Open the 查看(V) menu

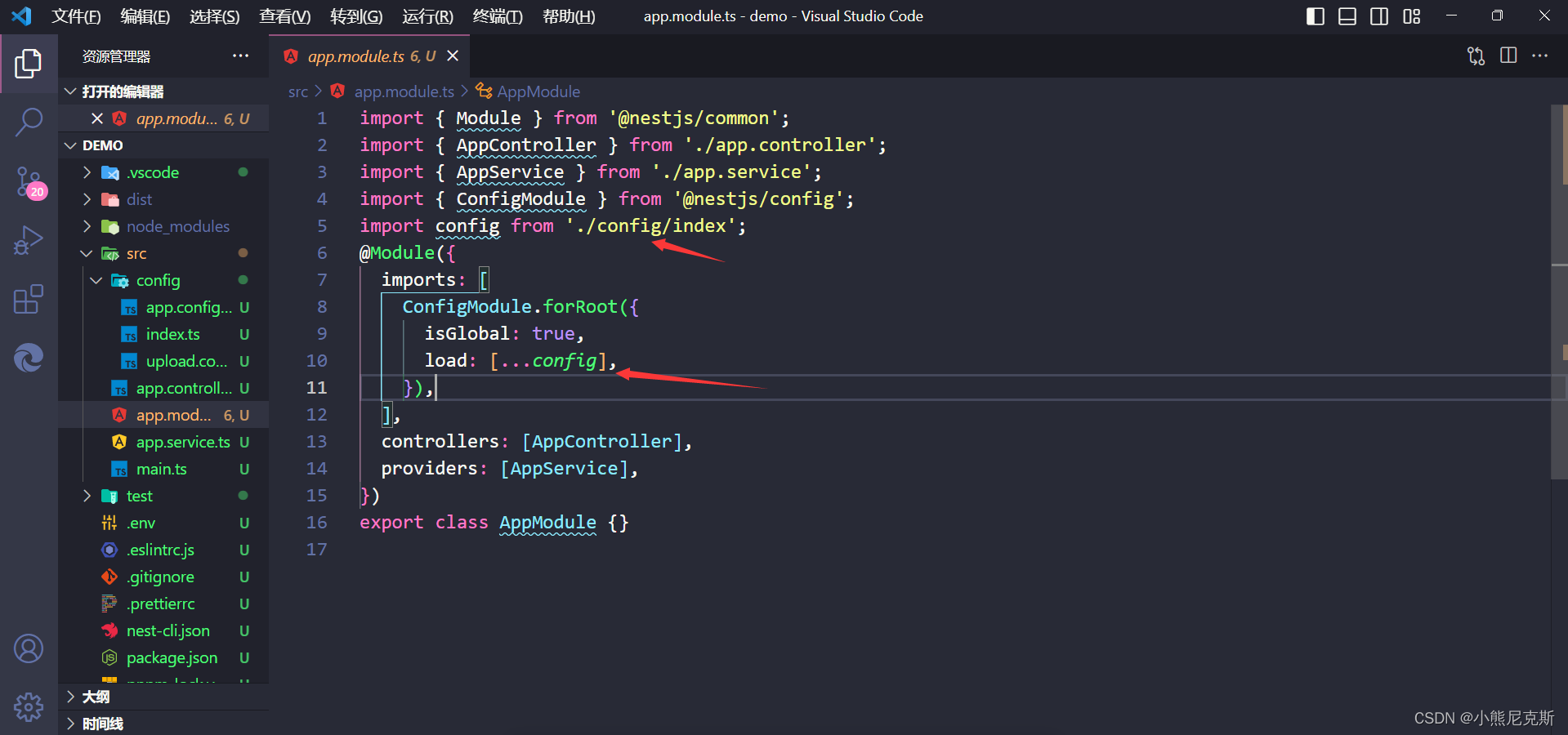pos(284,16)
